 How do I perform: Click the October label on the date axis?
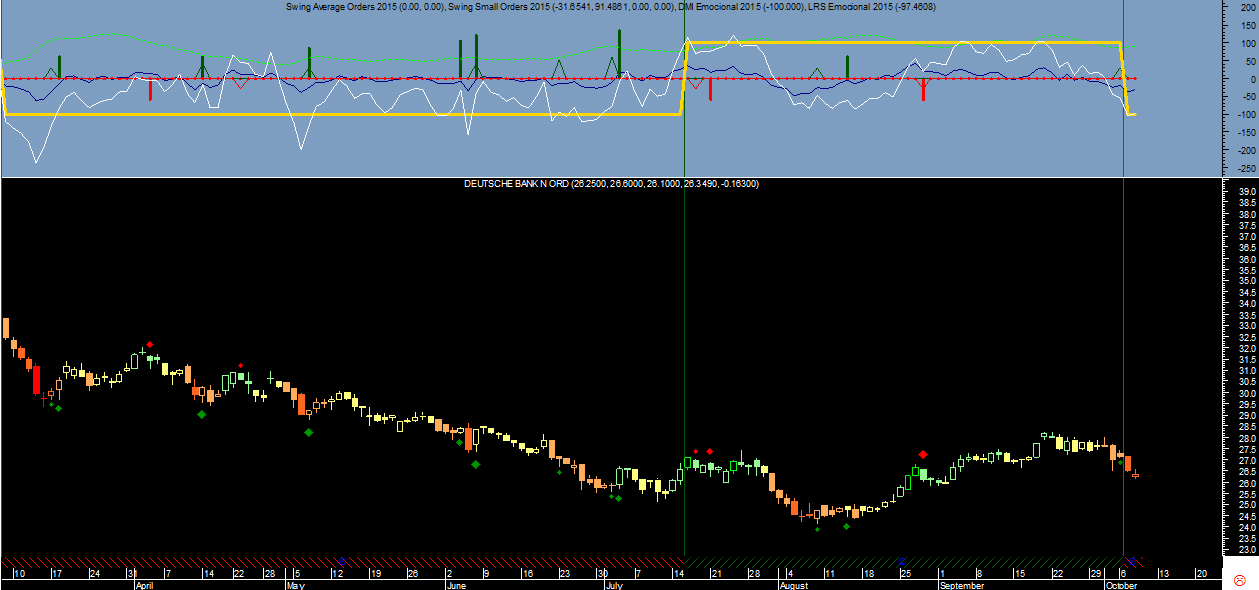[1122, 585]
